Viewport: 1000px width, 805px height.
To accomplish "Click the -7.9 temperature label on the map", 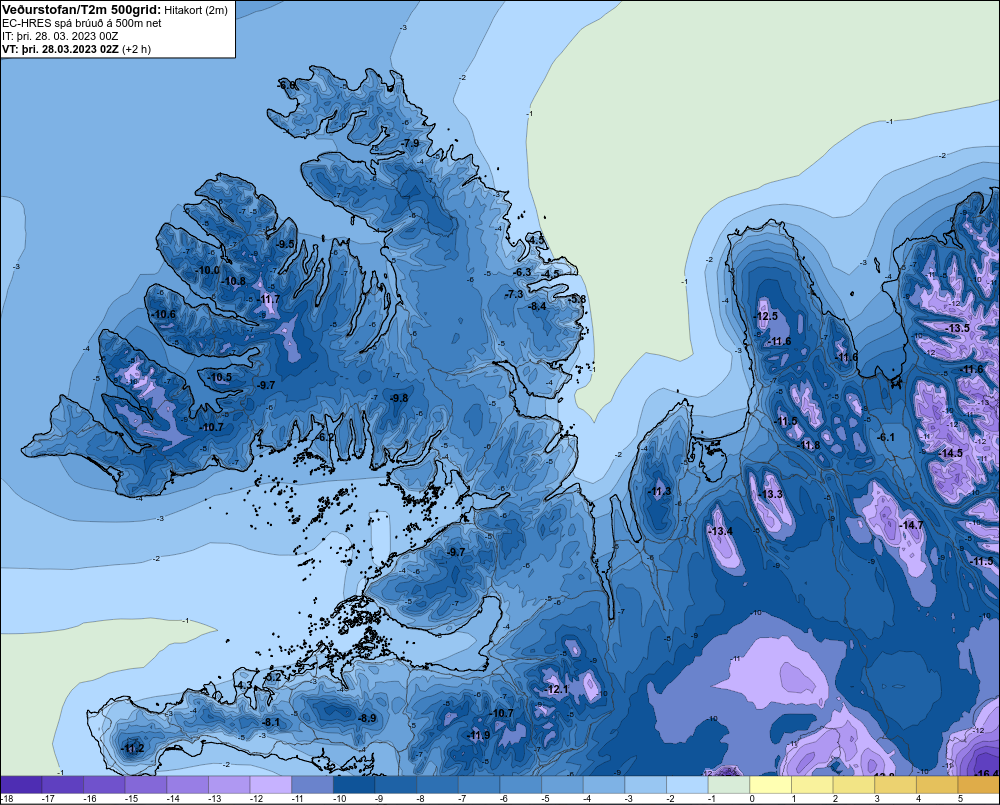I will tap(411, 143).
